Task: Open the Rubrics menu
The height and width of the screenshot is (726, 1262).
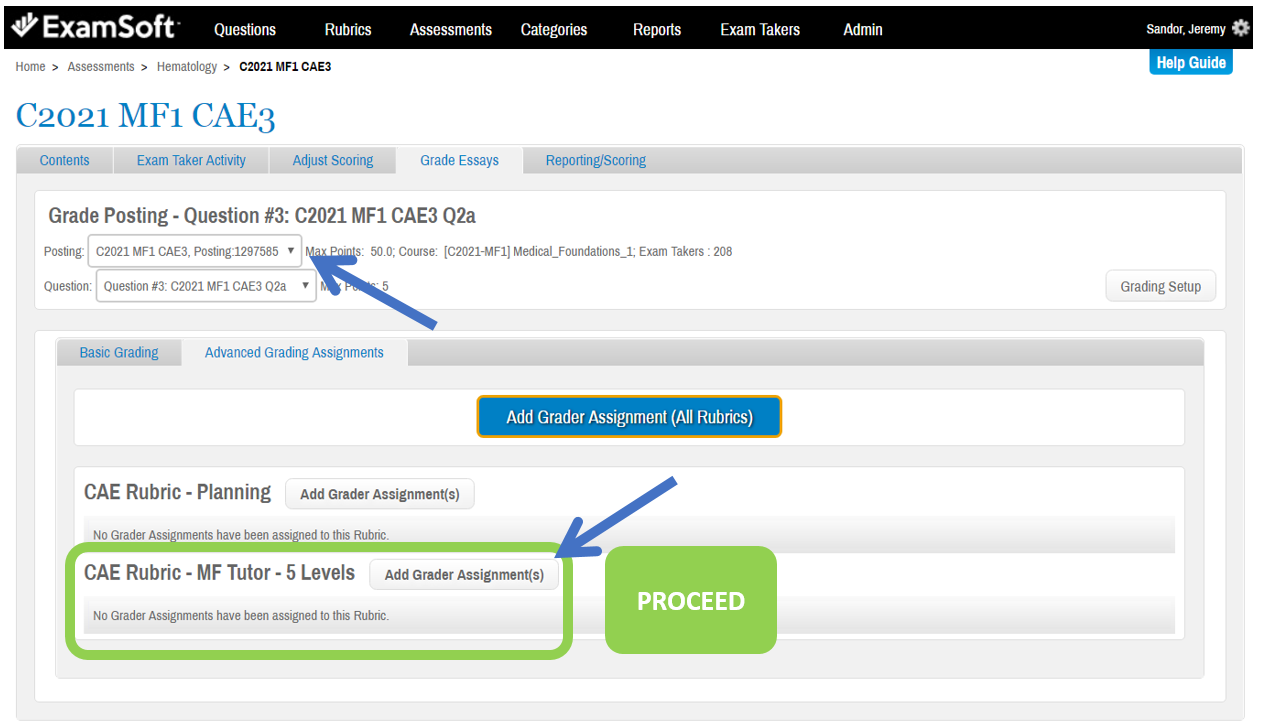Action: [348, 29]
